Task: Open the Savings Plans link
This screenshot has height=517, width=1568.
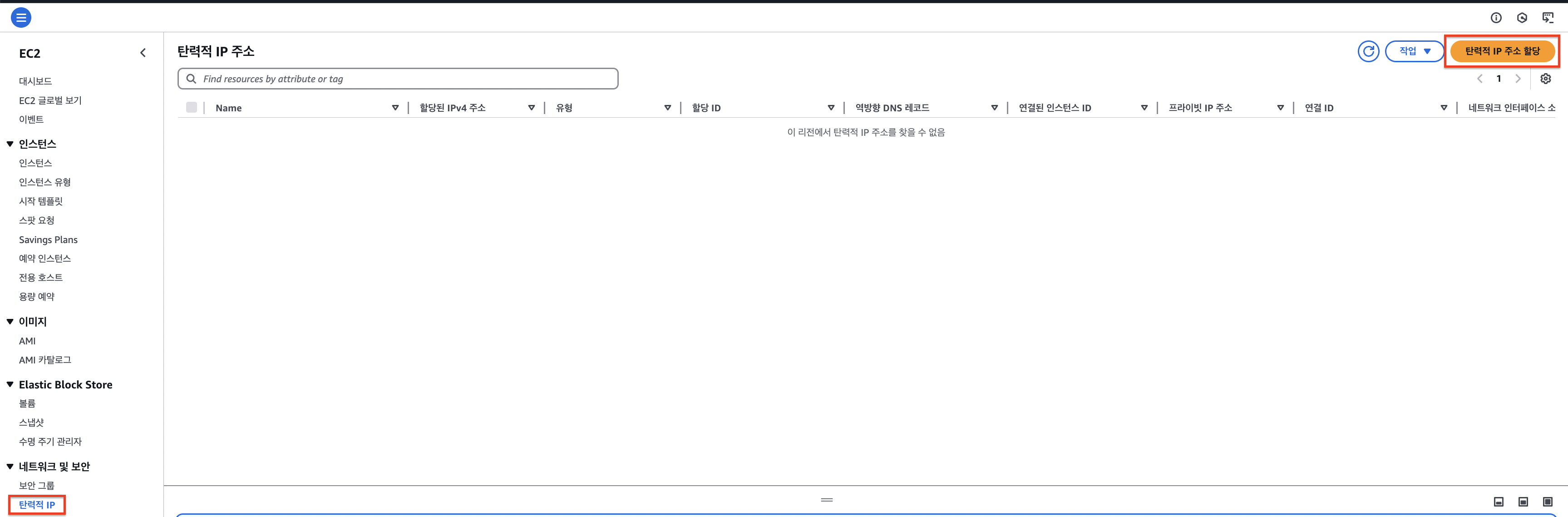Action: 48,240
